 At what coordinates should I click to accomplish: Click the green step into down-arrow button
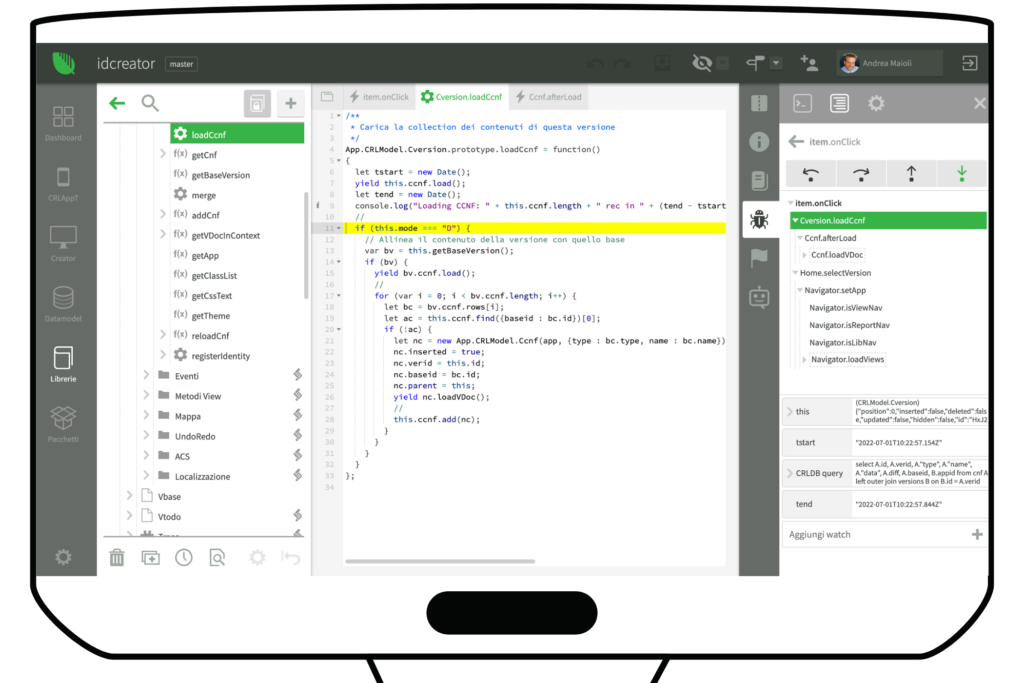(962, 174)
